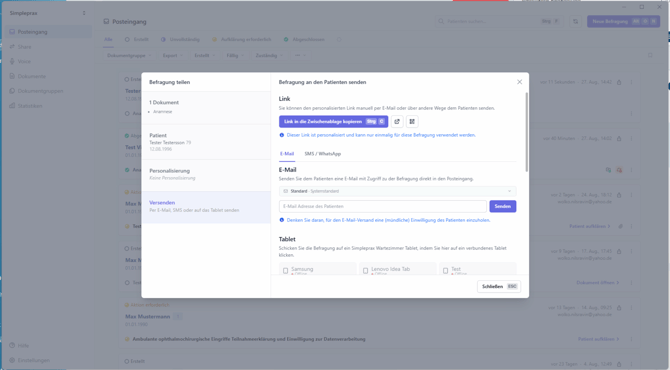670x370 pixels.
Task: Click lock icon on 14. Aug. row
Action: pos(619,308)
